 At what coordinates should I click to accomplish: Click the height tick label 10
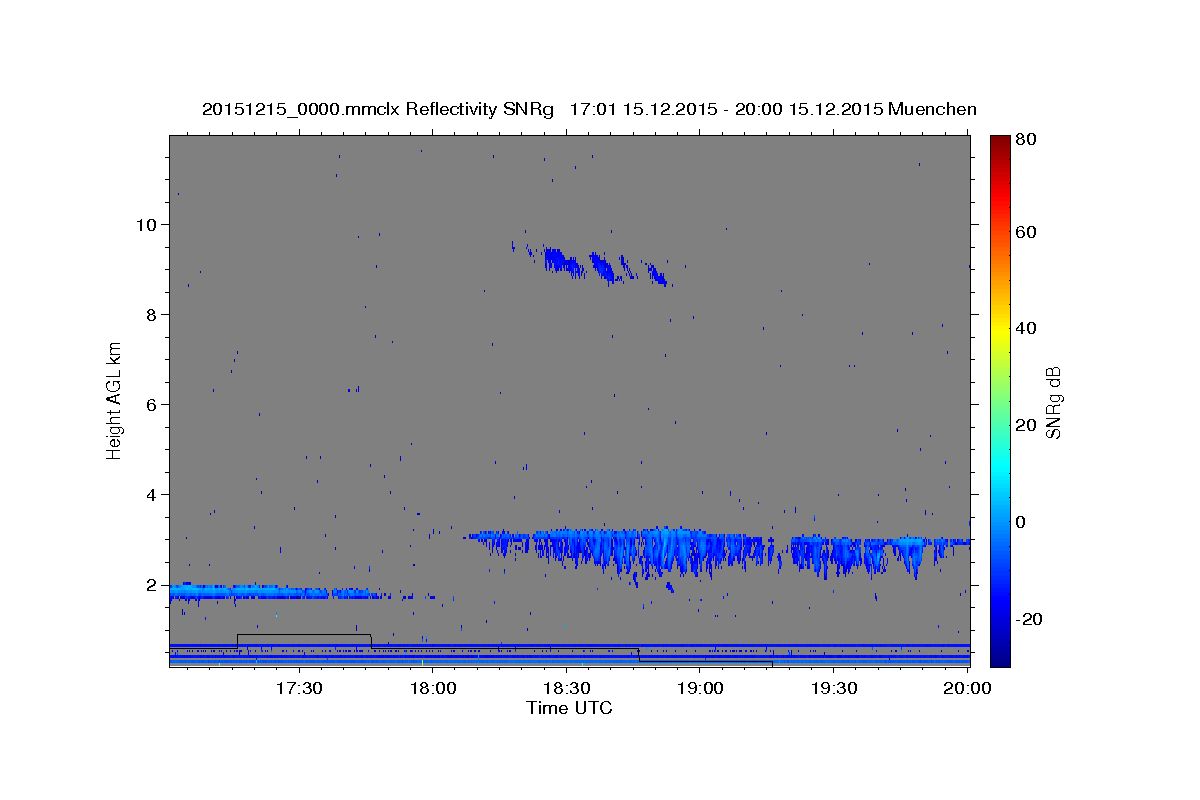pyautogui.click(x=148, y=224)
